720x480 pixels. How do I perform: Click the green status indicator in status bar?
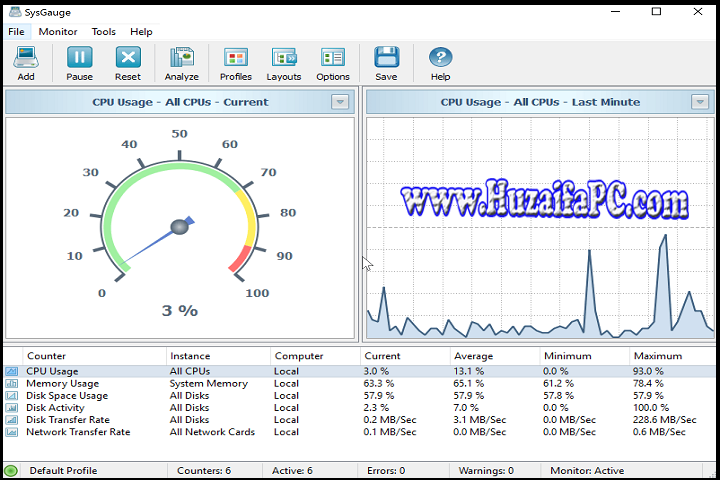11,470
